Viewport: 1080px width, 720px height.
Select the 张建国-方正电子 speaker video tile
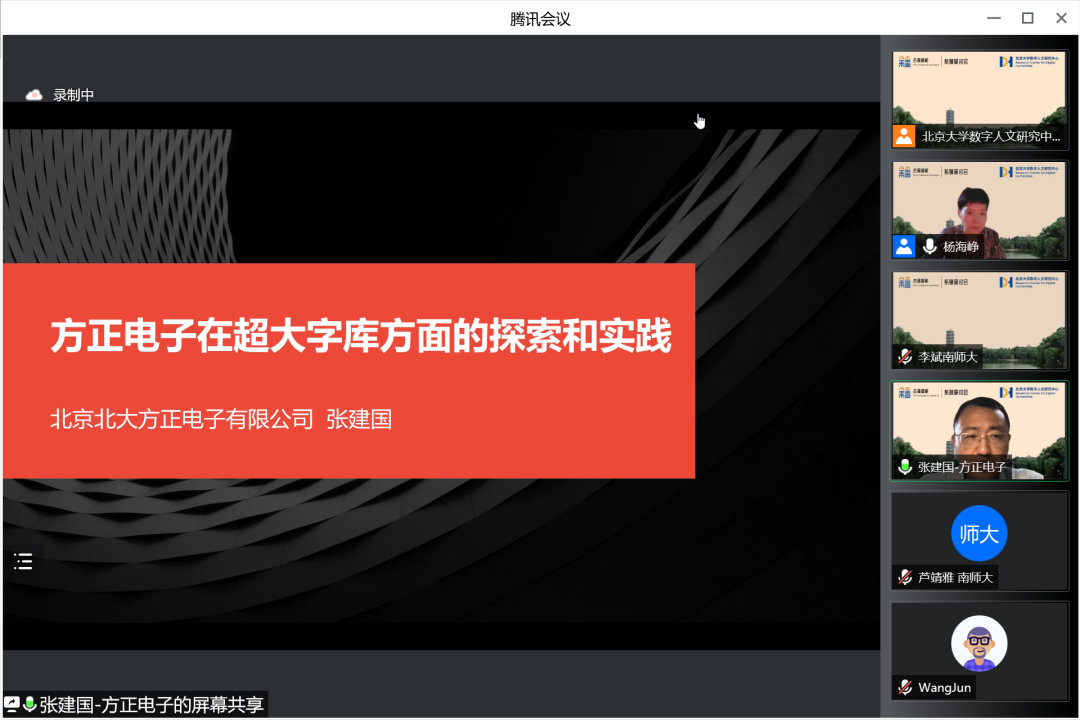(979, 430)
